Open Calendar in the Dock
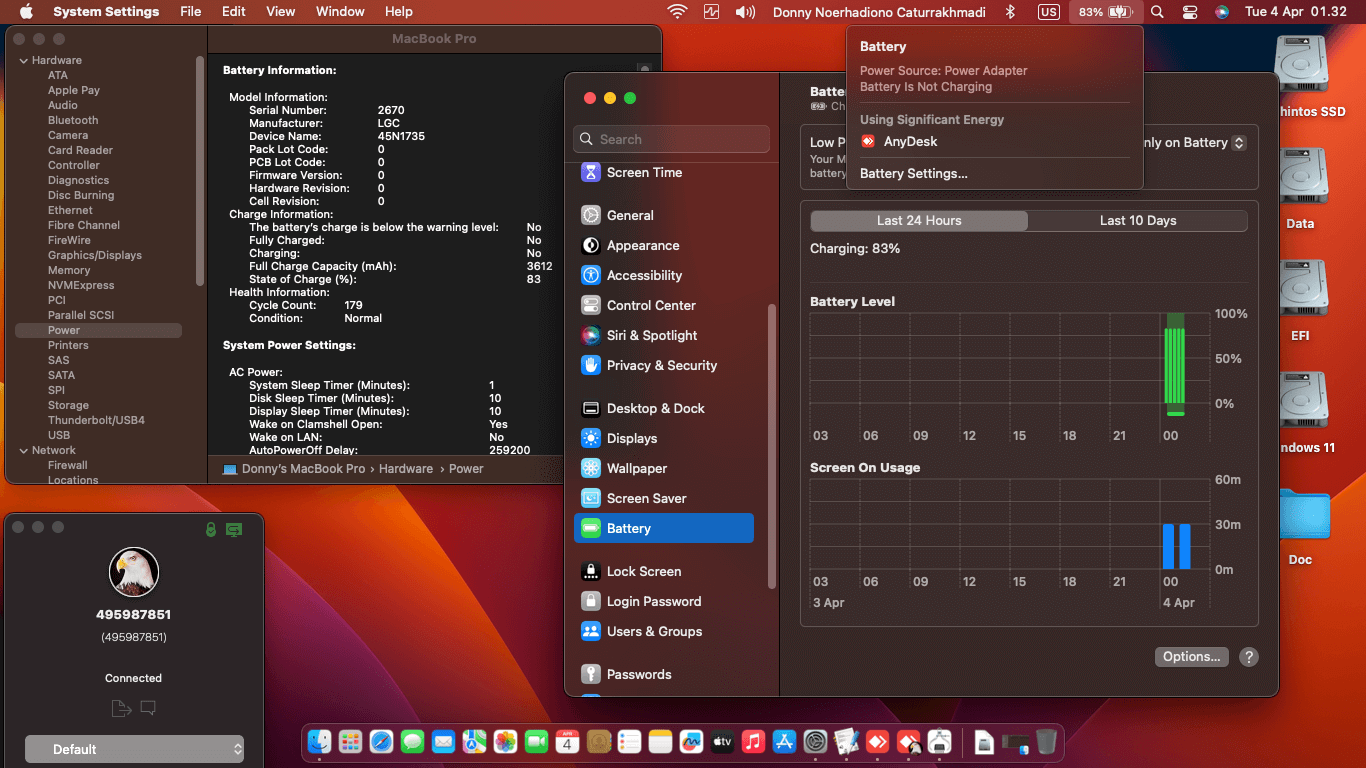Viewport: 1366px width, 768px height. point(567,742)
